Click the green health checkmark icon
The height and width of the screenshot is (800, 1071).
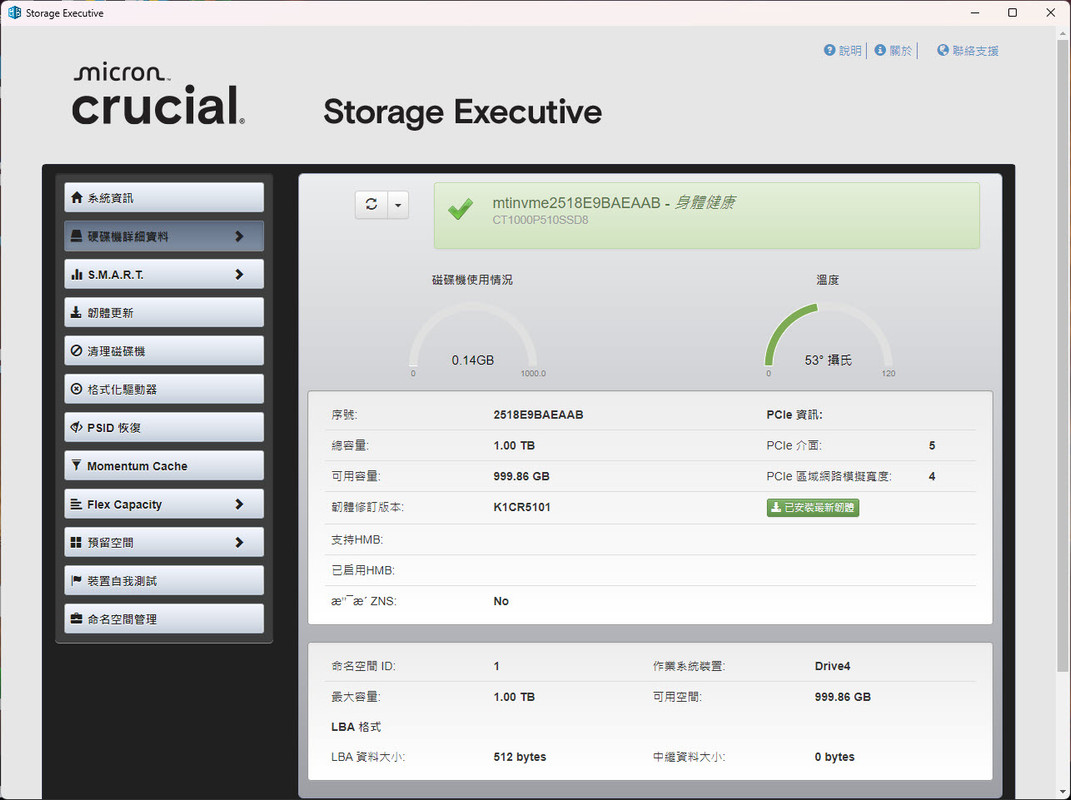point(460,209)
